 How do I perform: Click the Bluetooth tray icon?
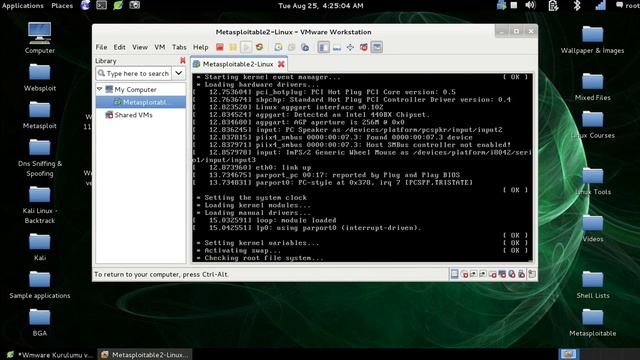point(577,5)
